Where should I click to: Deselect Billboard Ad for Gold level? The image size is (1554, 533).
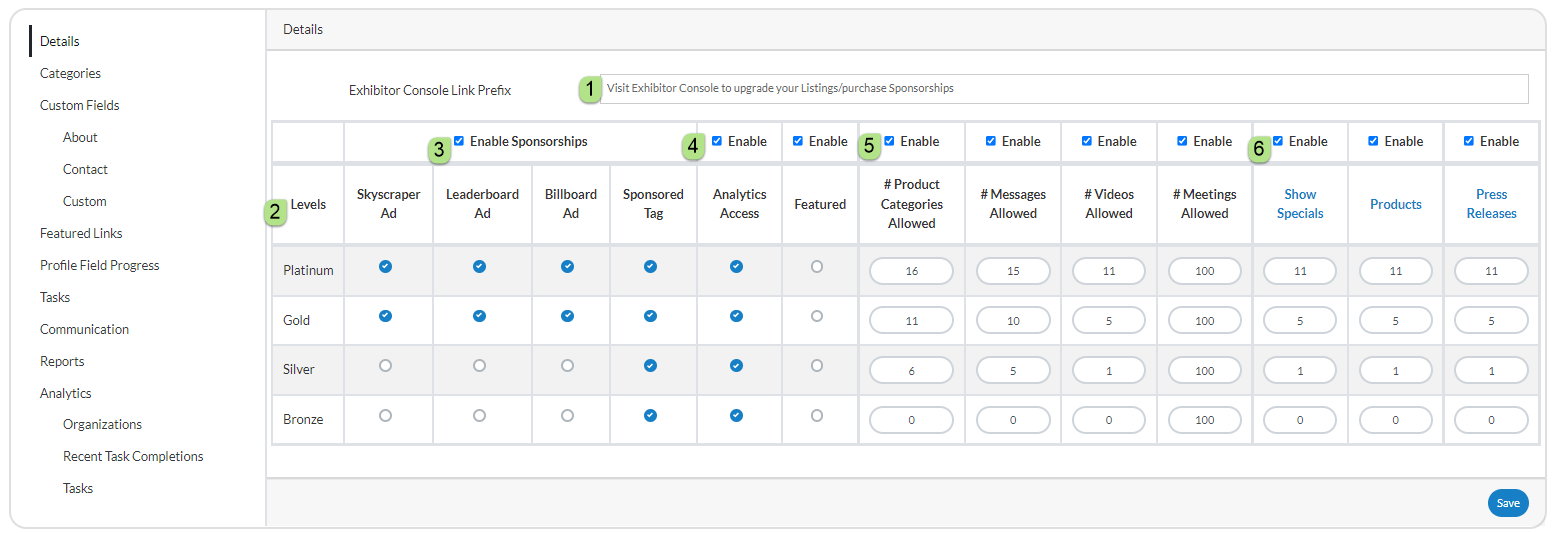coord(568,316)
